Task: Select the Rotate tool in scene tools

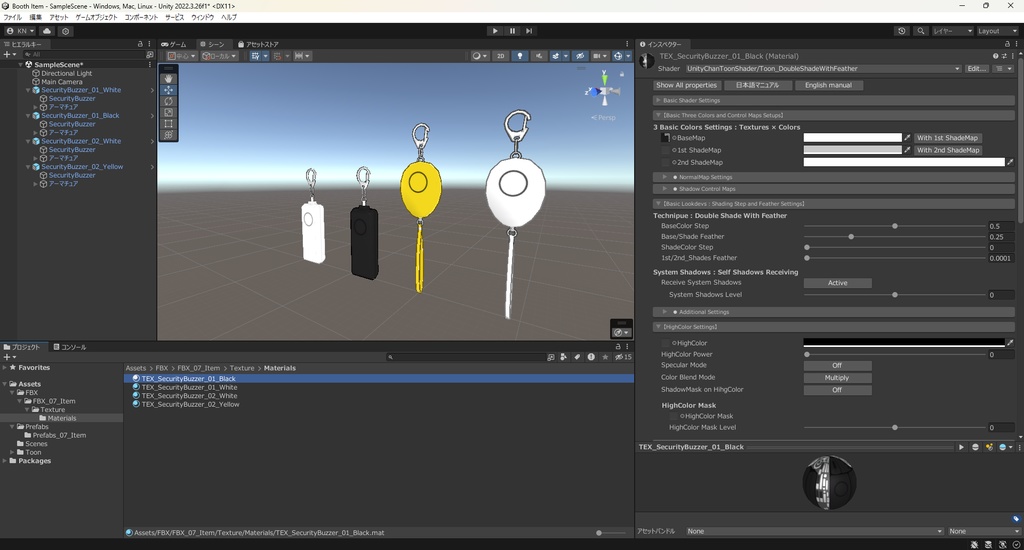Action: coord(169,101)
